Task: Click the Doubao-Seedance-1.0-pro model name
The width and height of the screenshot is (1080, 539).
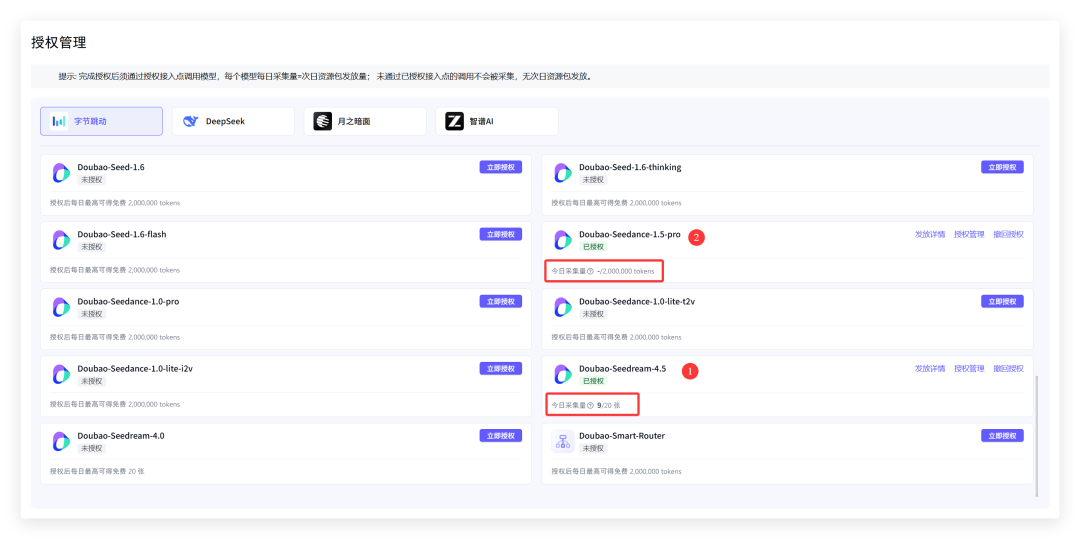Action: tap(128, 302)
